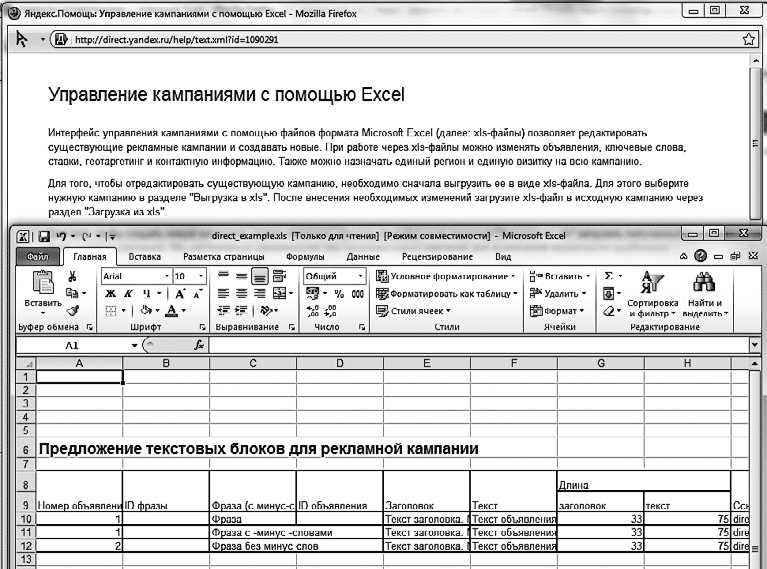The width and height of the screenshot is (767, 569).
Task: Open Сортировка и фильтр menu
Action: pos(653,294)
